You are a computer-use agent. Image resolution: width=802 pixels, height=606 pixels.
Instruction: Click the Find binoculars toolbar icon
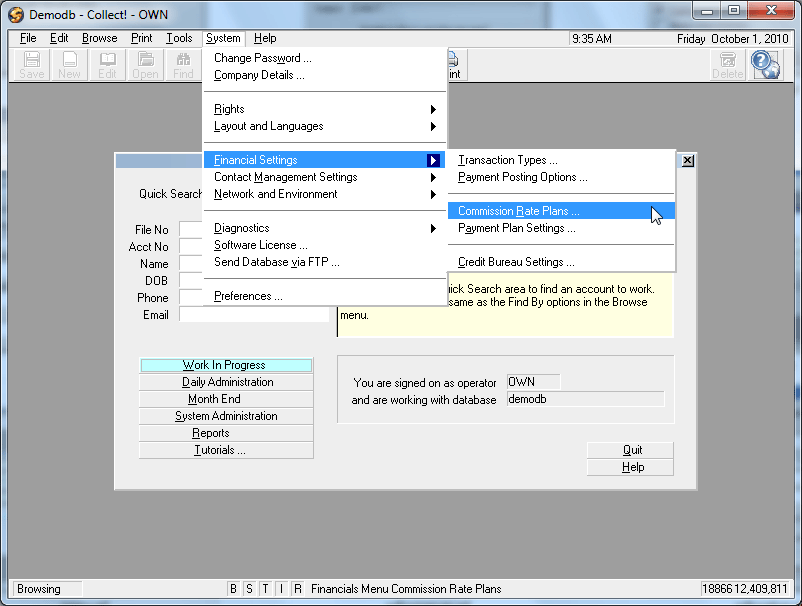point(183,65)
